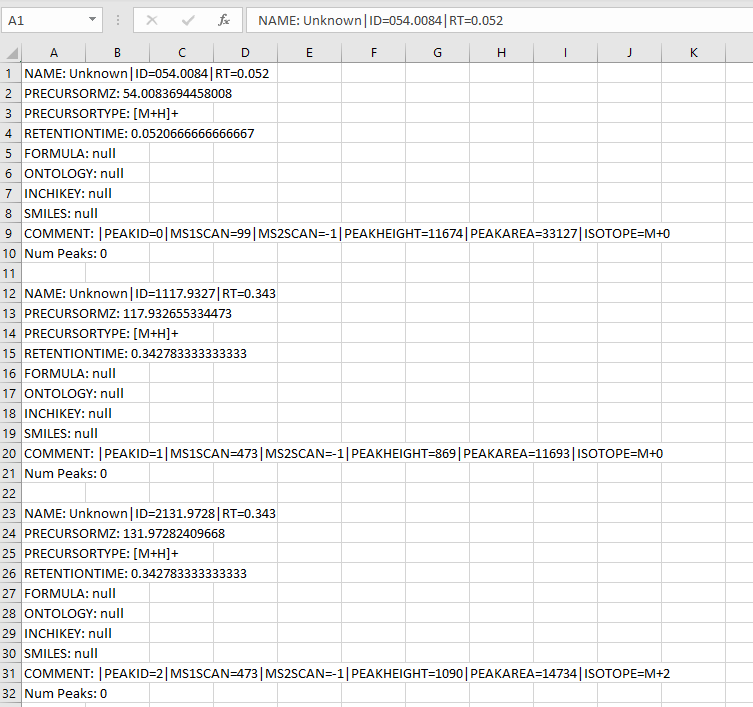Select column K header
The width and height of the screenshot is (753, 707).
click(693, 53)
